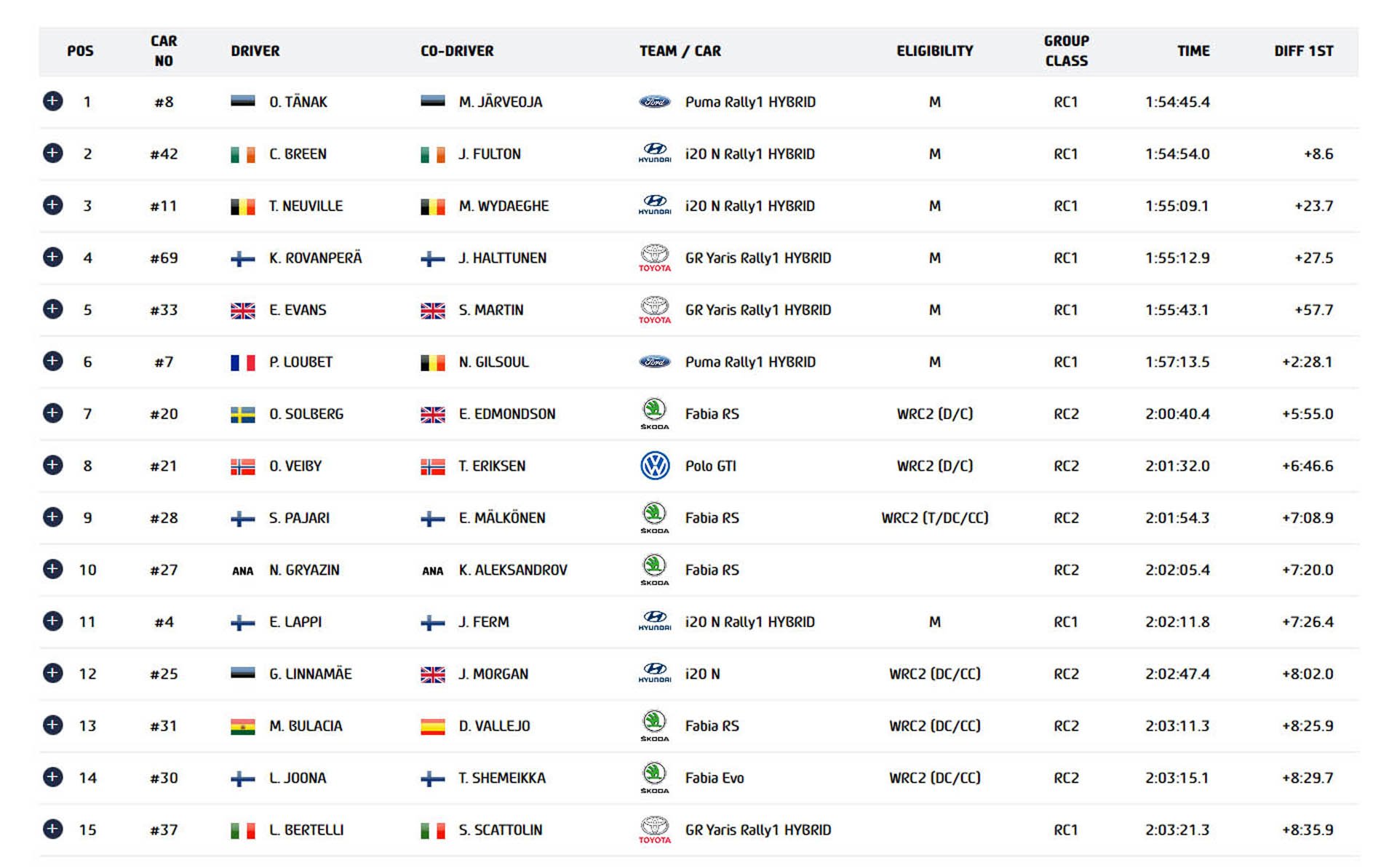Click Skoda logo in Solberg's row

[654, 414]
